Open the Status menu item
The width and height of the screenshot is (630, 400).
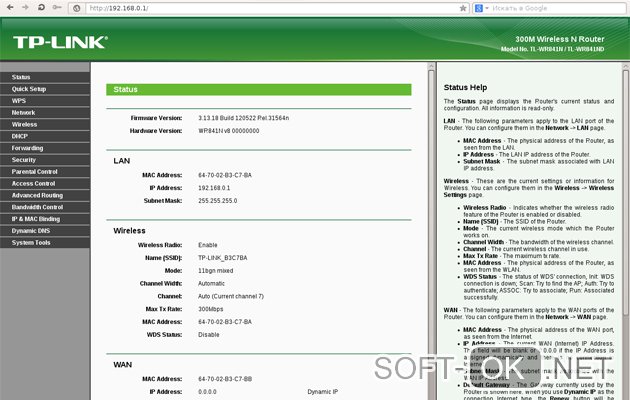45,77
